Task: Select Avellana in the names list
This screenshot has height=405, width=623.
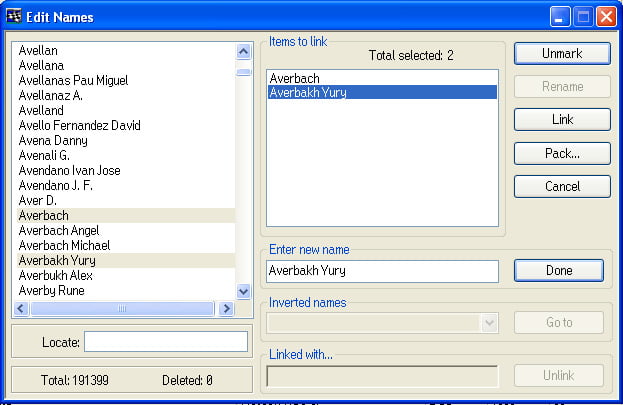Action: [126, 66]
